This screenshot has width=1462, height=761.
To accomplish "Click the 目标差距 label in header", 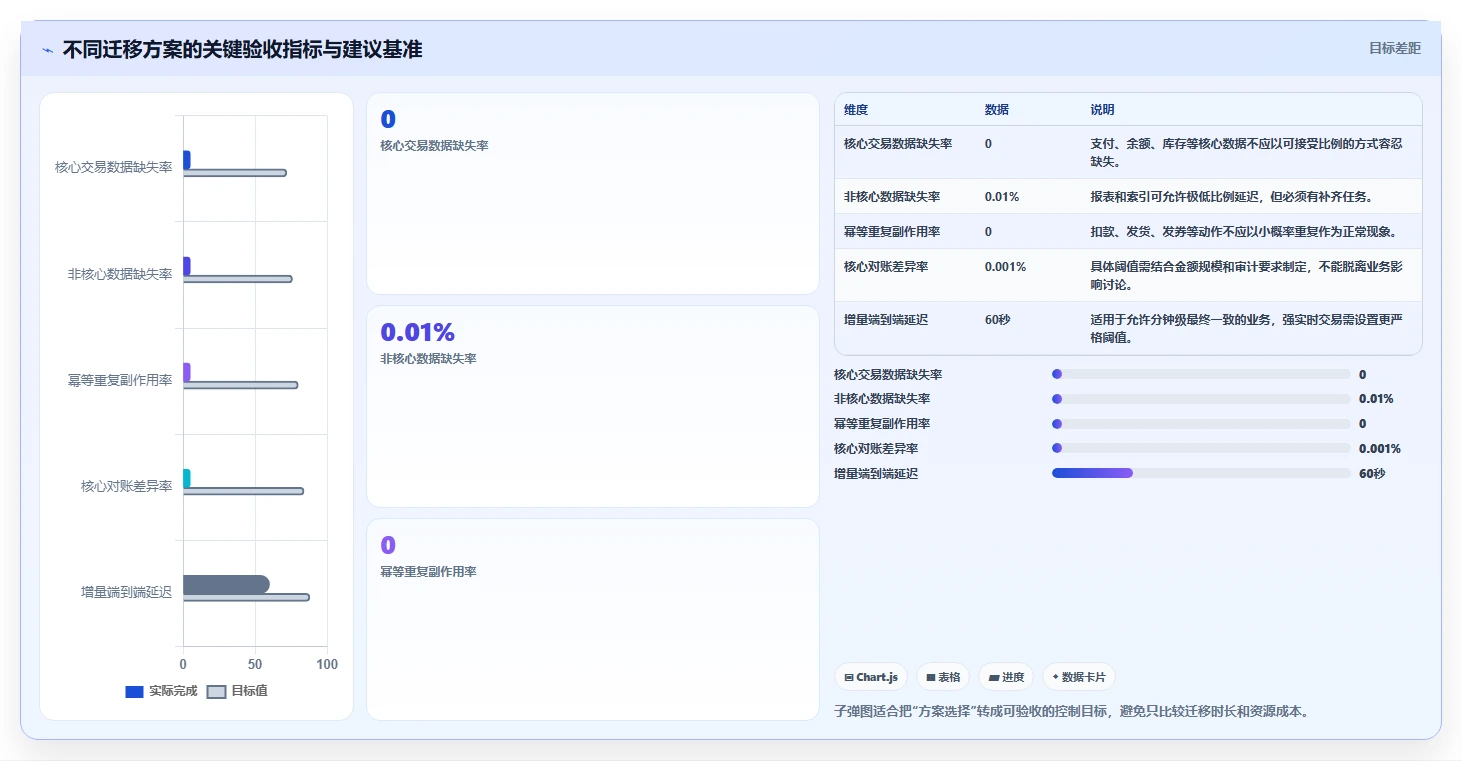I will click(x=1394, y=48).
